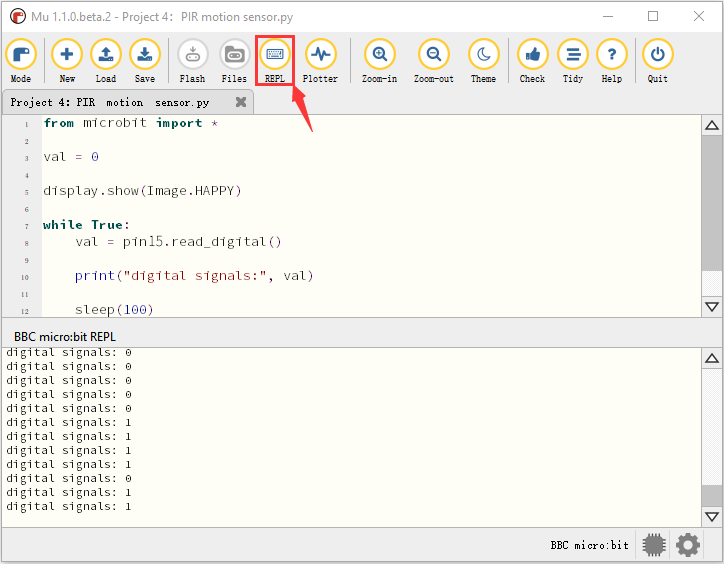Place cursor on 'val = 0' line
The height and width of the screenshot is (564, 724).
[x=71, y=157]
